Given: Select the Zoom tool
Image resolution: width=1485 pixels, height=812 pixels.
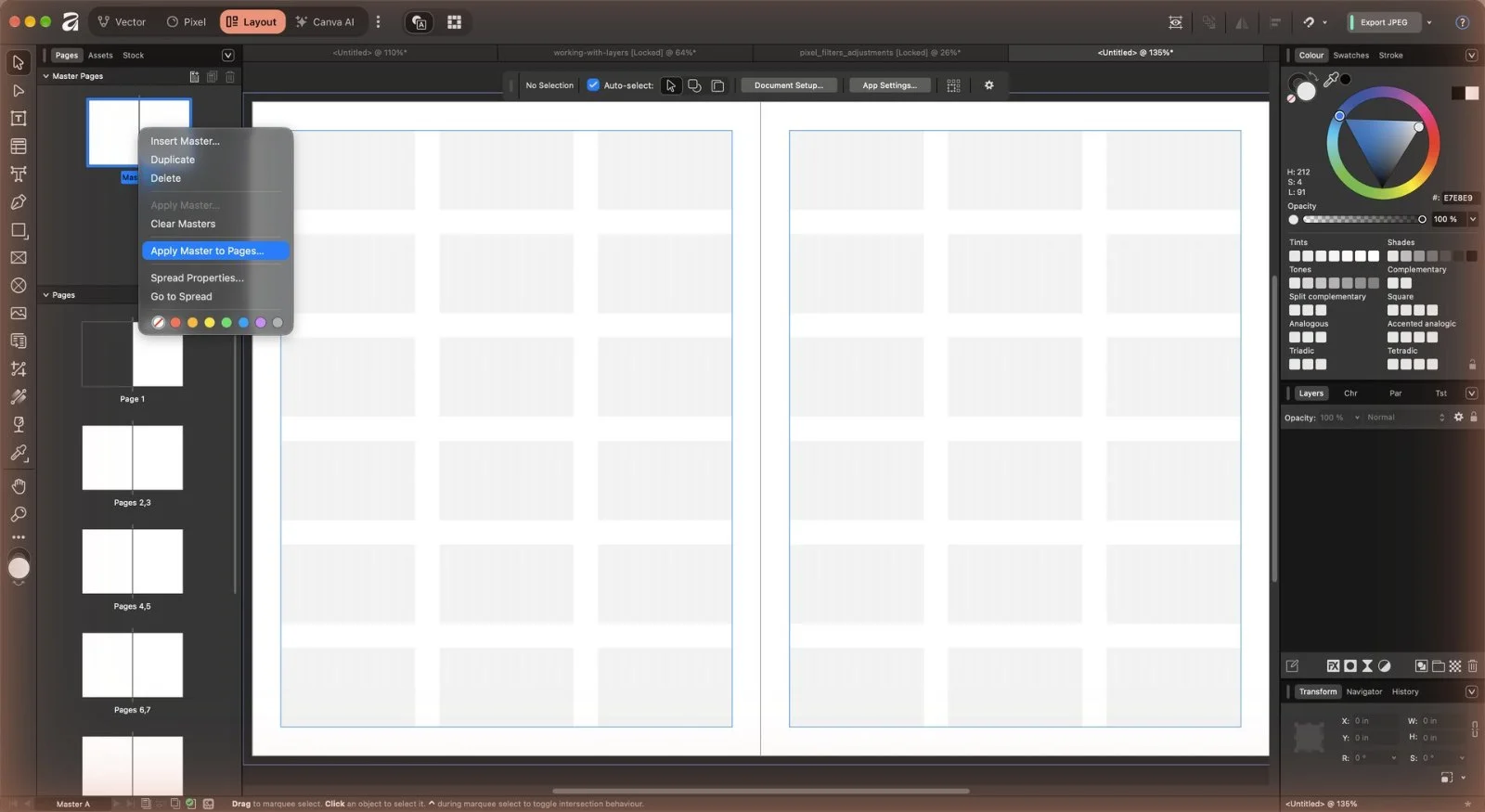Looking at the screenshot, I should tap(19, 514).
